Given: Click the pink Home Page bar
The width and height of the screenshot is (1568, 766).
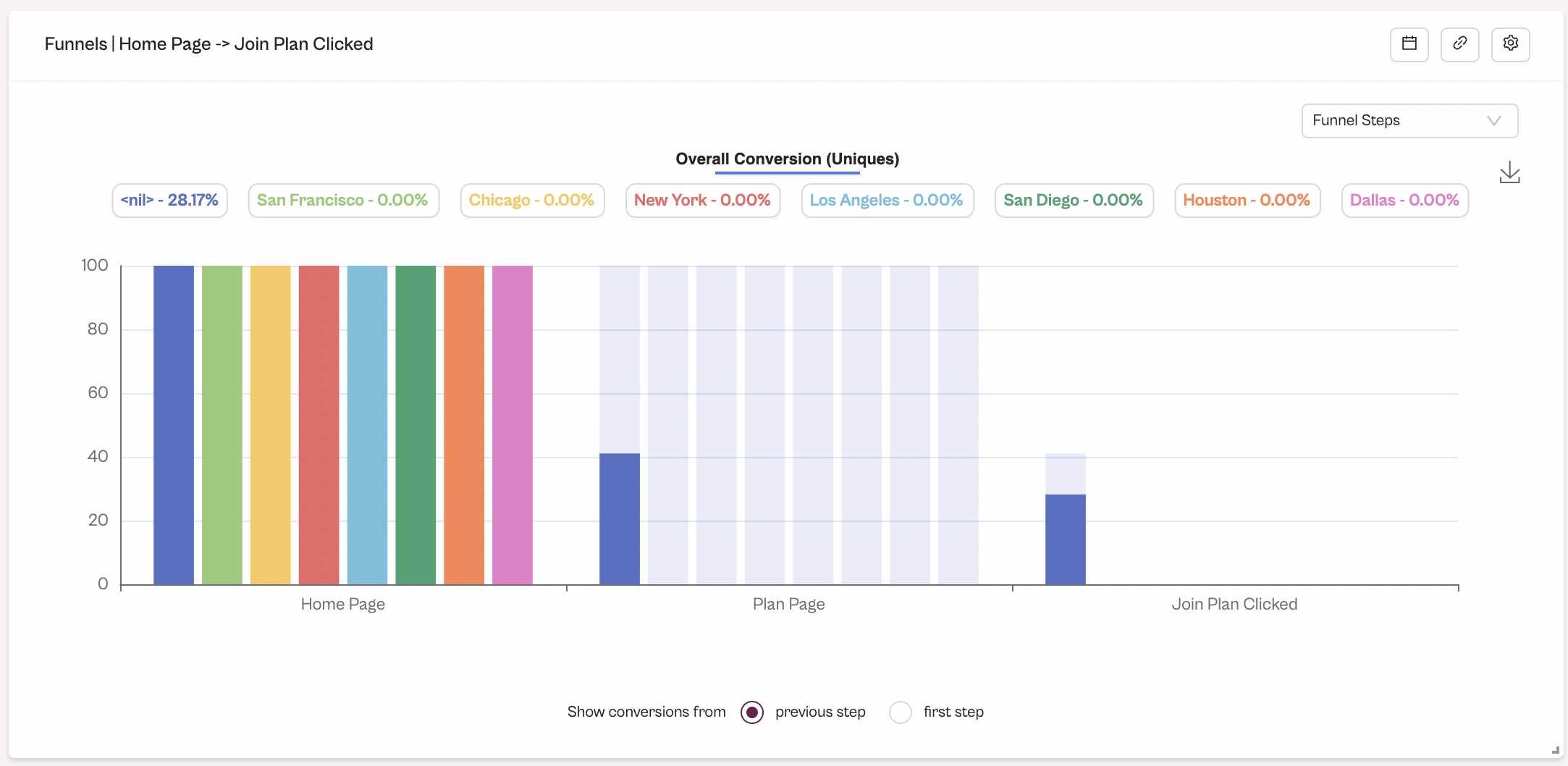Looking at the screenshot, I should 513,425.
